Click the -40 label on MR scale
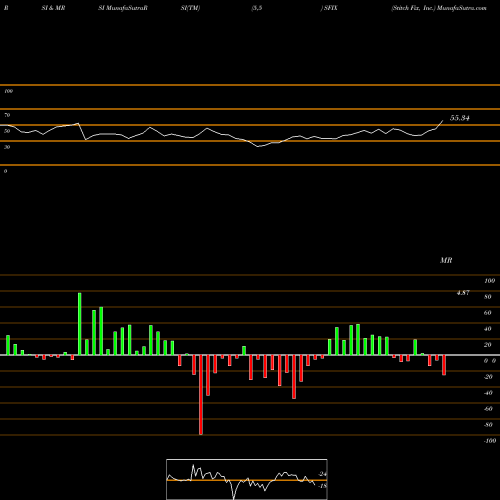Viewport: 500px width, 500px height. 488,393
